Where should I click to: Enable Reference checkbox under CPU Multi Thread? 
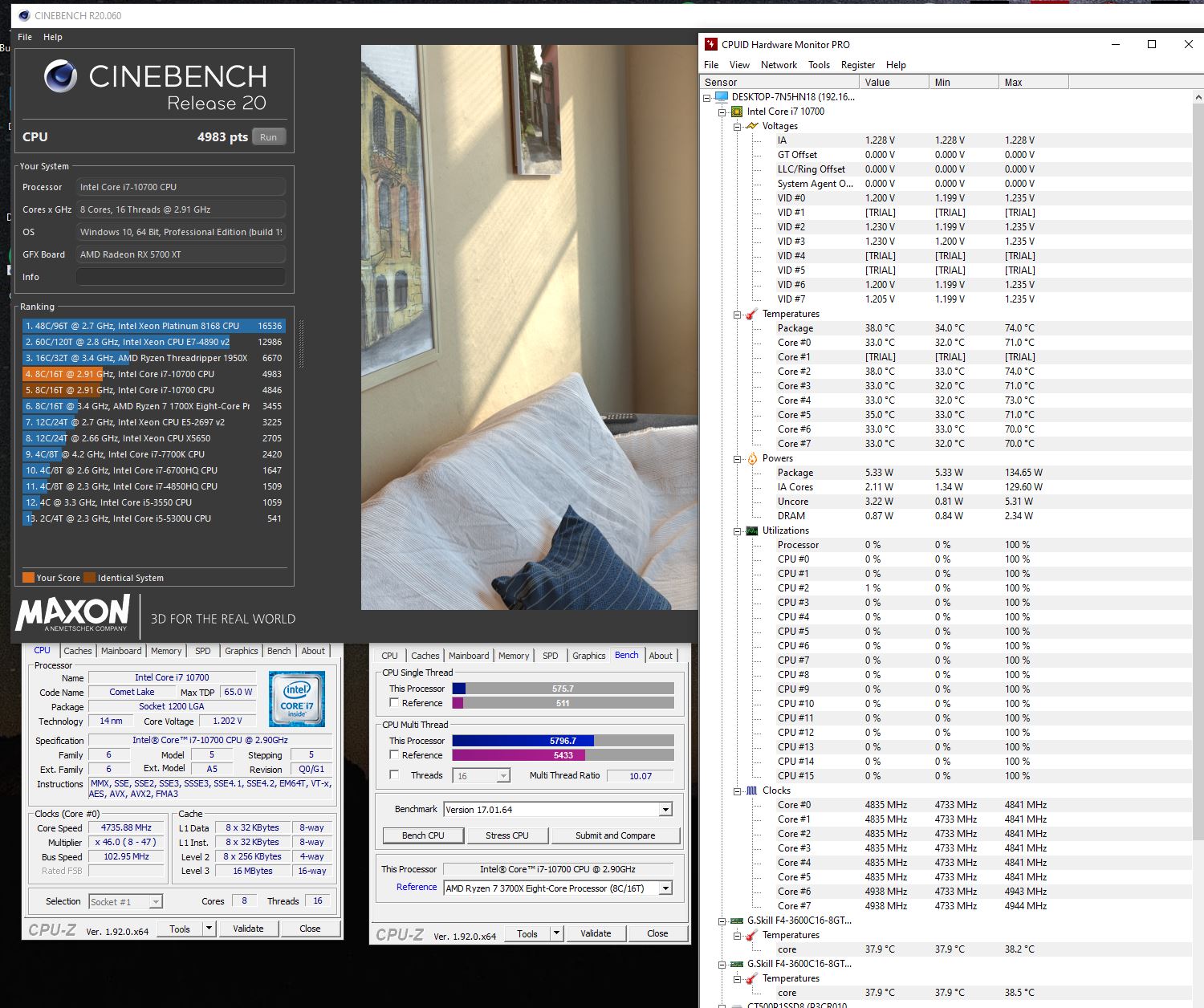(x=394, y=755)
